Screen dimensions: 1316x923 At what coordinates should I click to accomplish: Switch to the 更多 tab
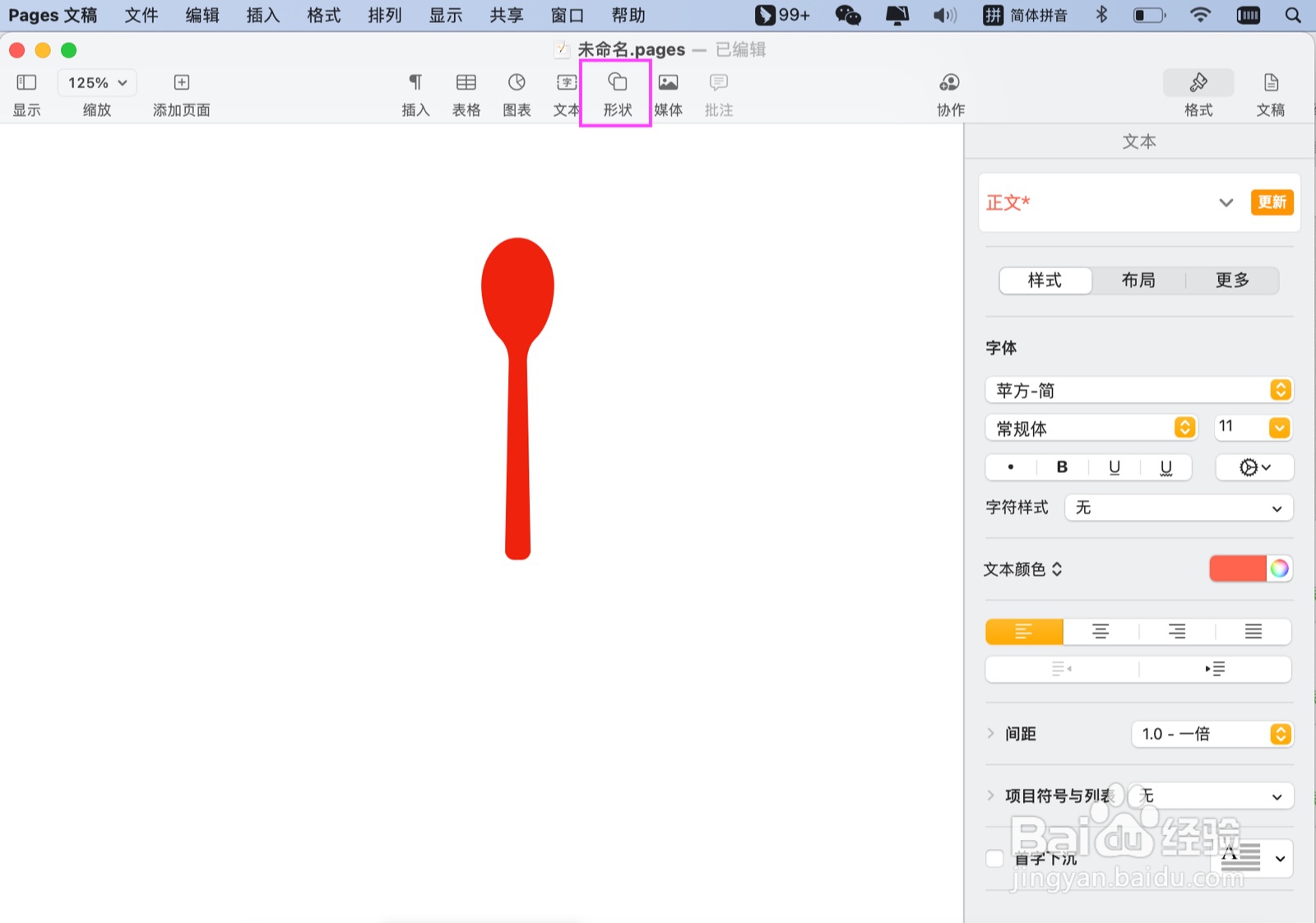pyautogui.click(x=1232, y=281)
